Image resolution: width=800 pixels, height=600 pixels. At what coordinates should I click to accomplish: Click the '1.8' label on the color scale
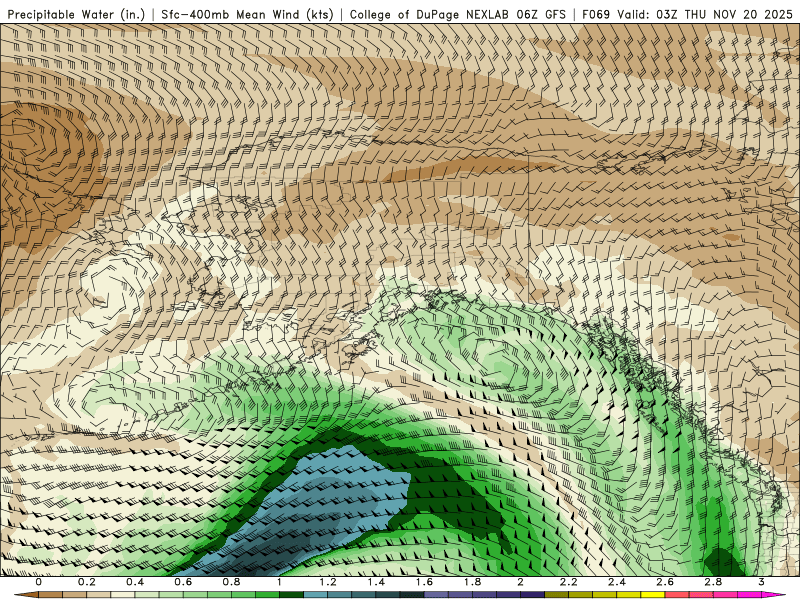point(472,582)
